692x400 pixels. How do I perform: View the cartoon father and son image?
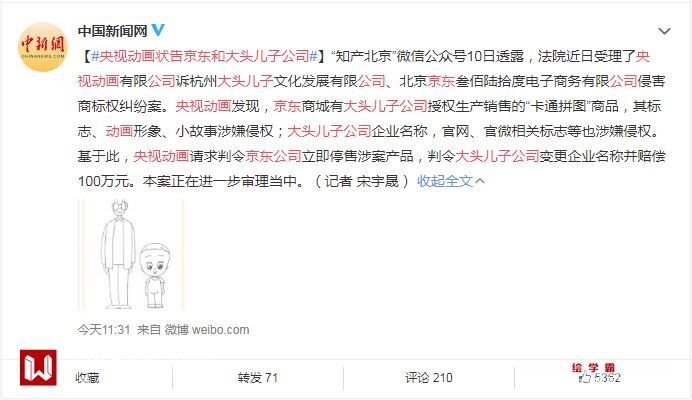(x=131, y=255)
